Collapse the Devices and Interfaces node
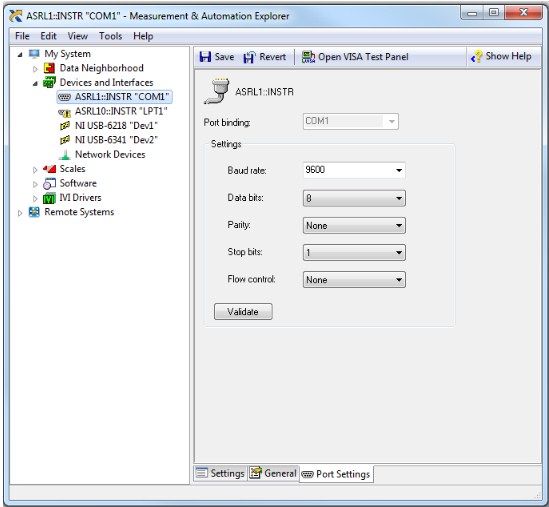 coord(35,83)
